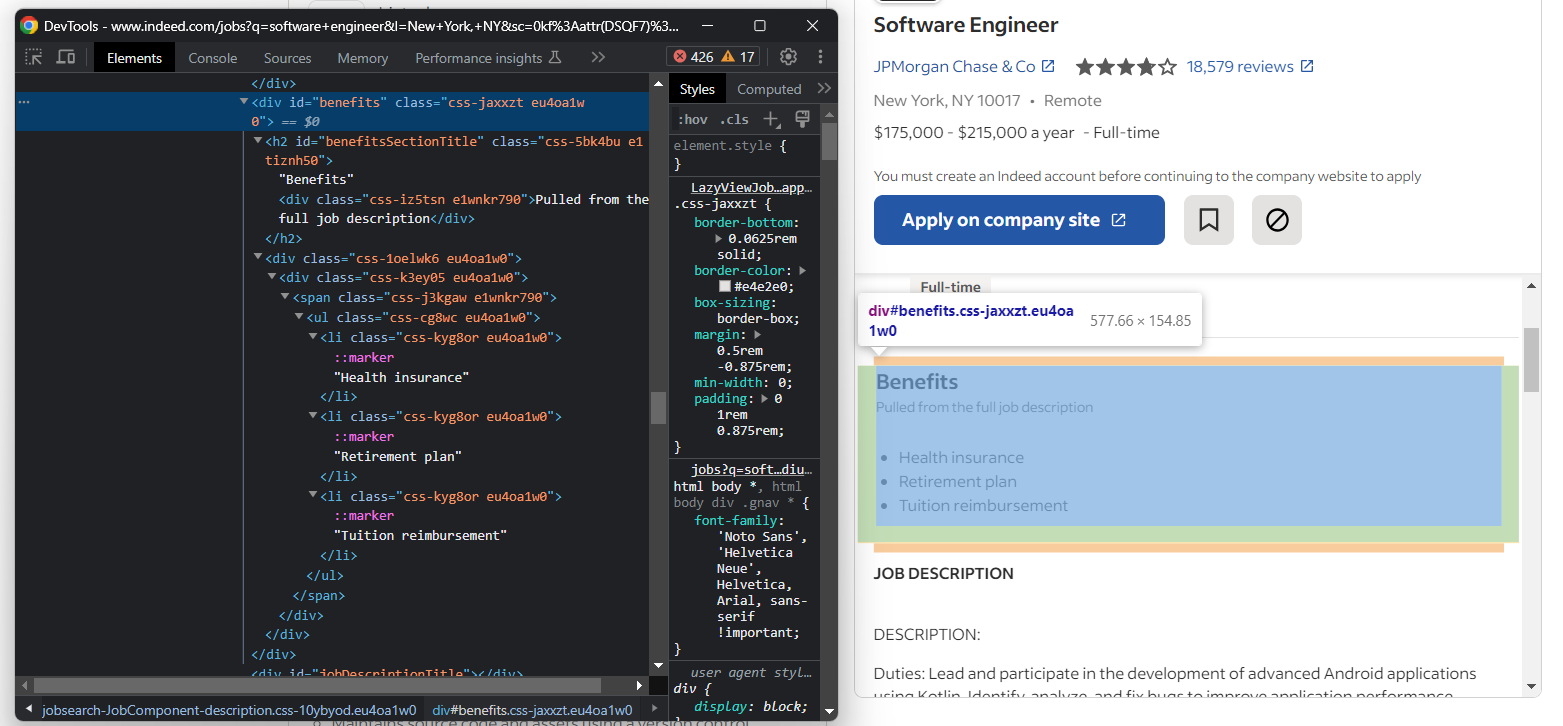Click Apply on company site button
The width and height of the screenshot is (1563, 726).
click(1018, 220)
